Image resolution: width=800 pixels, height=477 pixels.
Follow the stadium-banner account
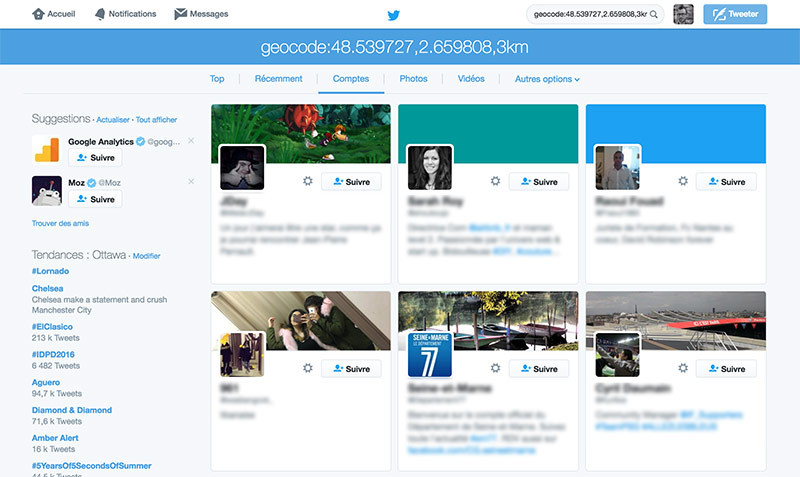coord(727,368)
